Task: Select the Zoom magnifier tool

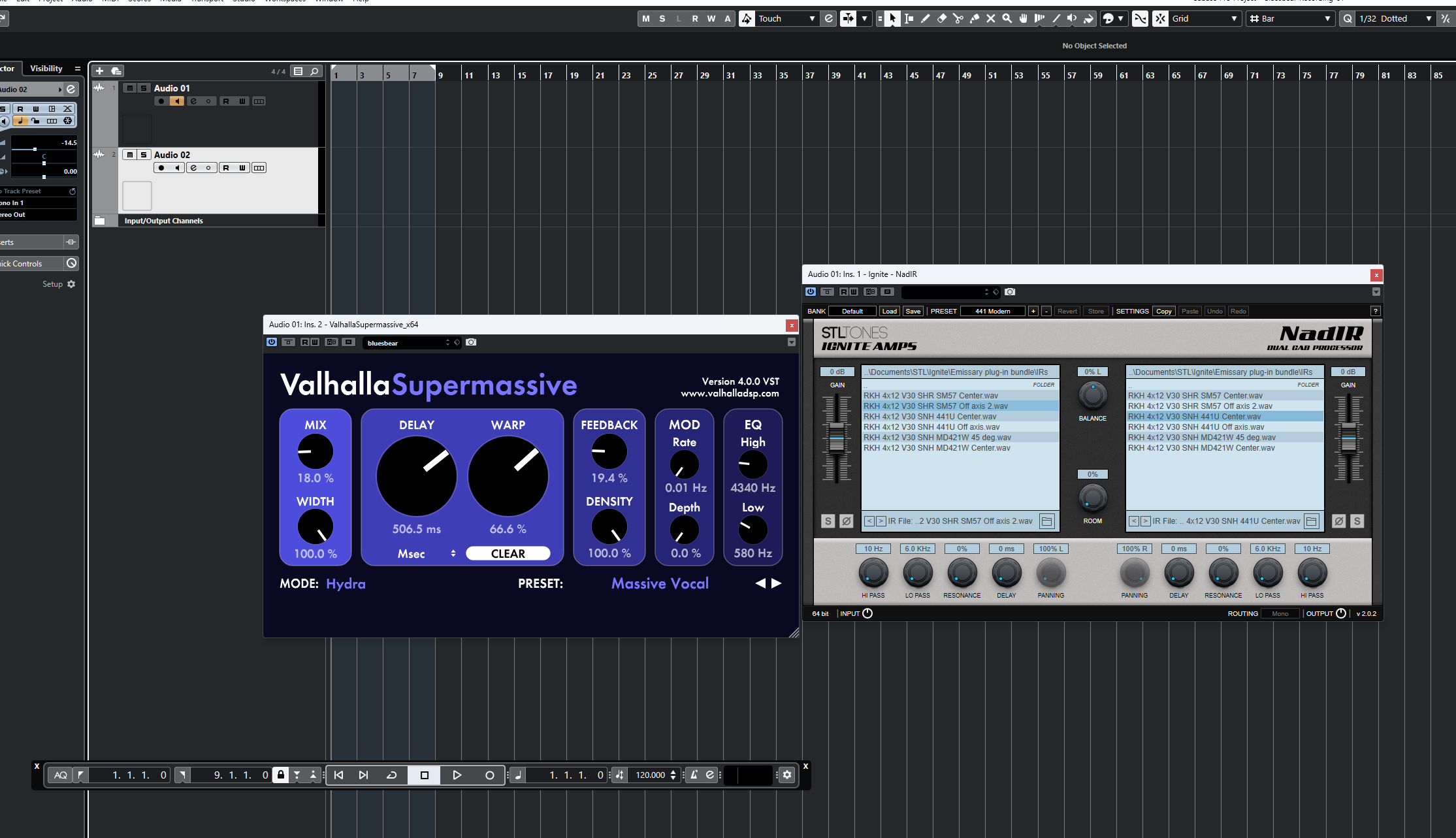Action: [x=1007, y=19]
